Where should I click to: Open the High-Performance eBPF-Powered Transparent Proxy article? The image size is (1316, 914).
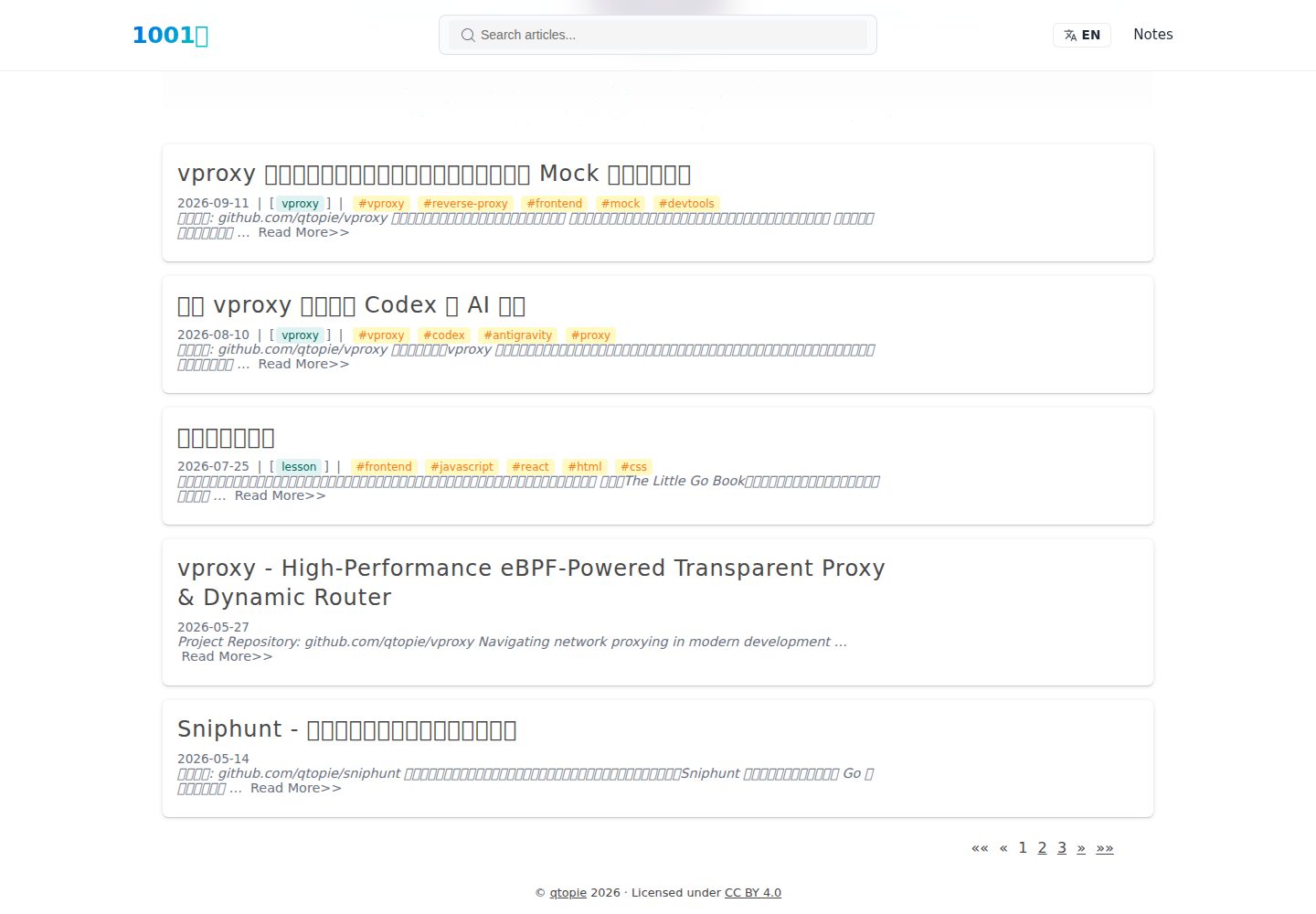click(531, 582)
